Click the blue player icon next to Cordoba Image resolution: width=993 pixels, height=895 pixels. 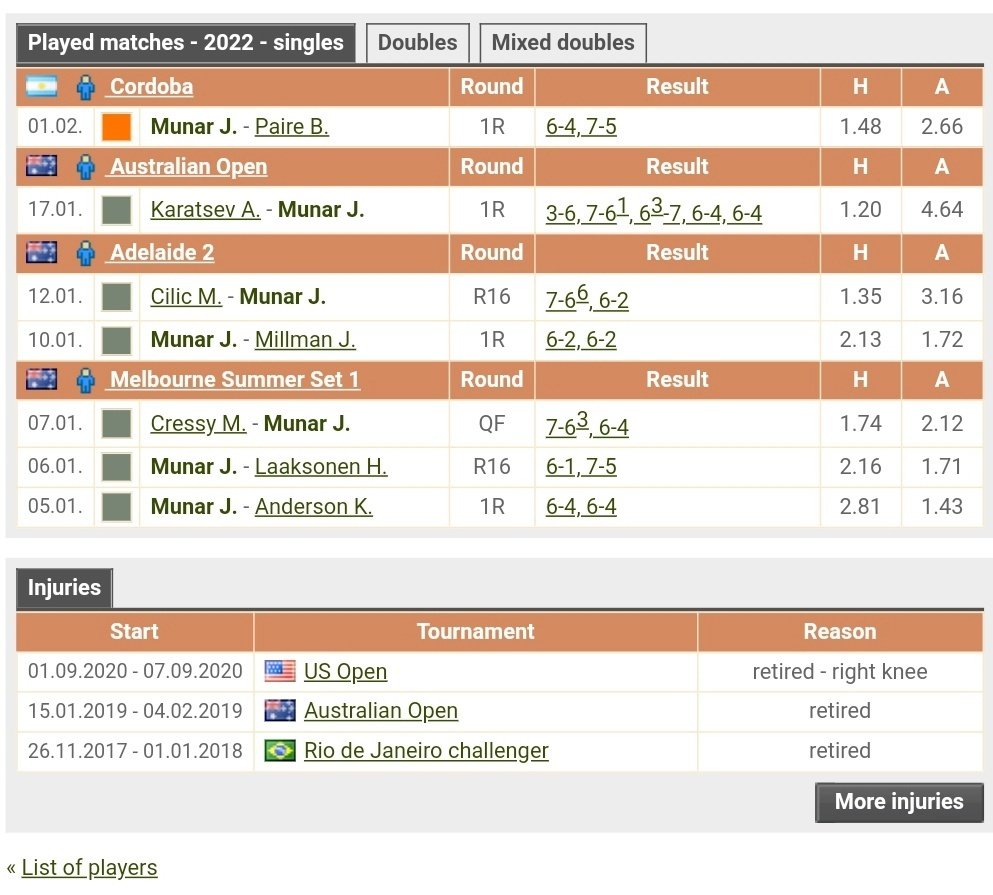[x=86, y=87]
